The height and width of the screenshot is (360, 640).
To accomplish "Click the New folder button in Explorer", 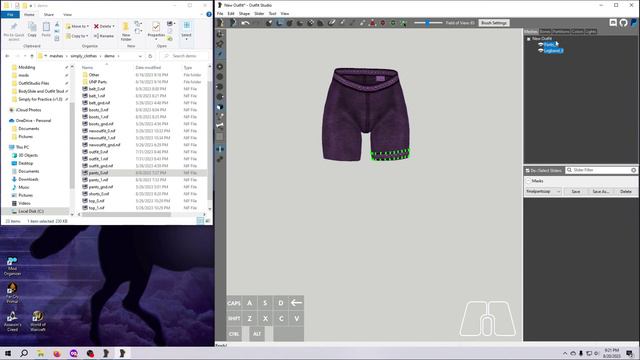I will click(x=126, y=31).
